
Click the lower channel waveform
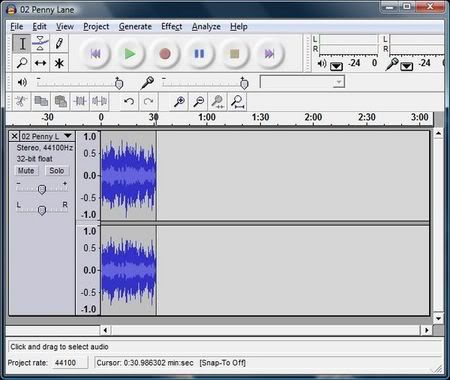(x=129, y=270)
